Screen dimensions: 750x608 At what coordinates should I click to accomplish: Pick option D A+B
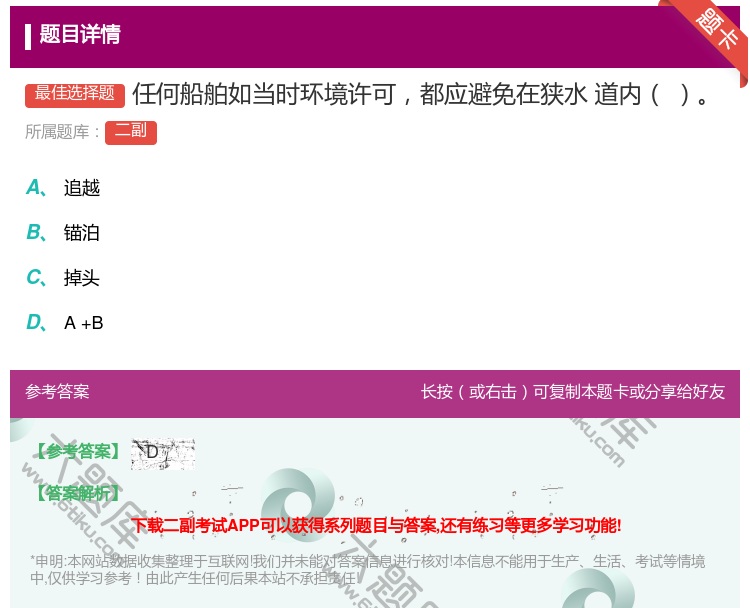pyautogui.click(x=65, y=322)
